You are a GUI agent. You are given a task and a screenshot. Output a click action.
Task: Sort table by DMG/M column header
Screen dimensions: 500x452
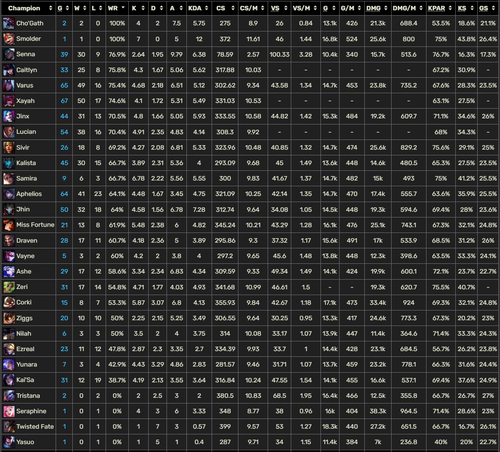click(408, 8)
